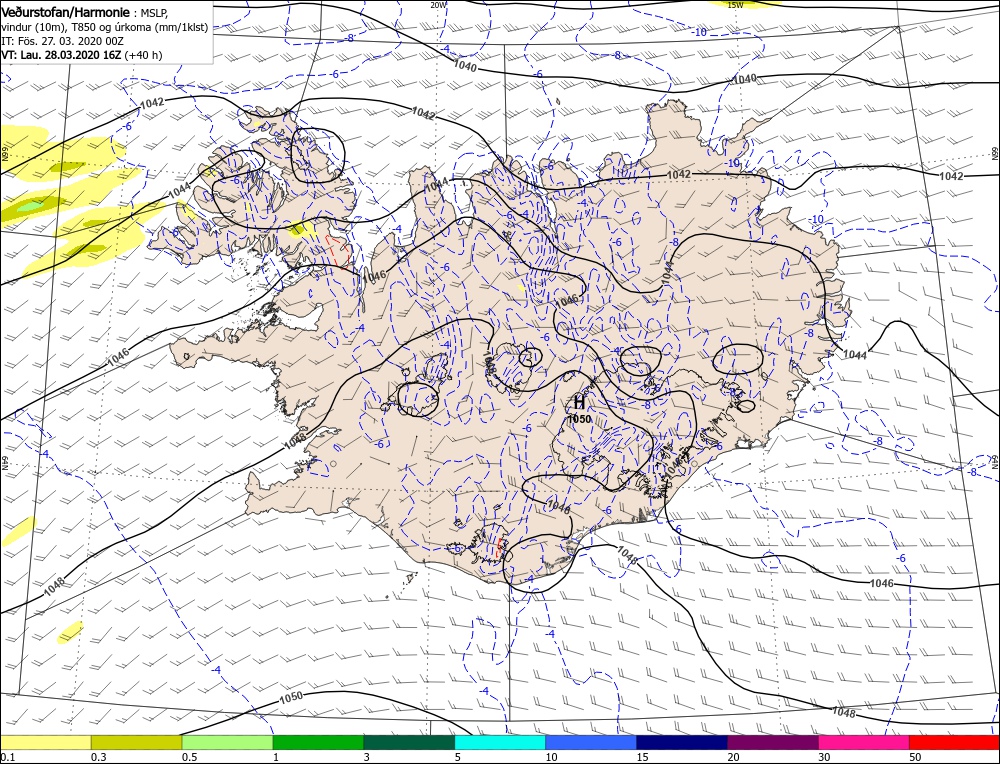Screen dimensions: 1000x764
Task: Choose the purple 20–30 mm legend swatch
Action: pyautogui.click(x=772, y=742)
